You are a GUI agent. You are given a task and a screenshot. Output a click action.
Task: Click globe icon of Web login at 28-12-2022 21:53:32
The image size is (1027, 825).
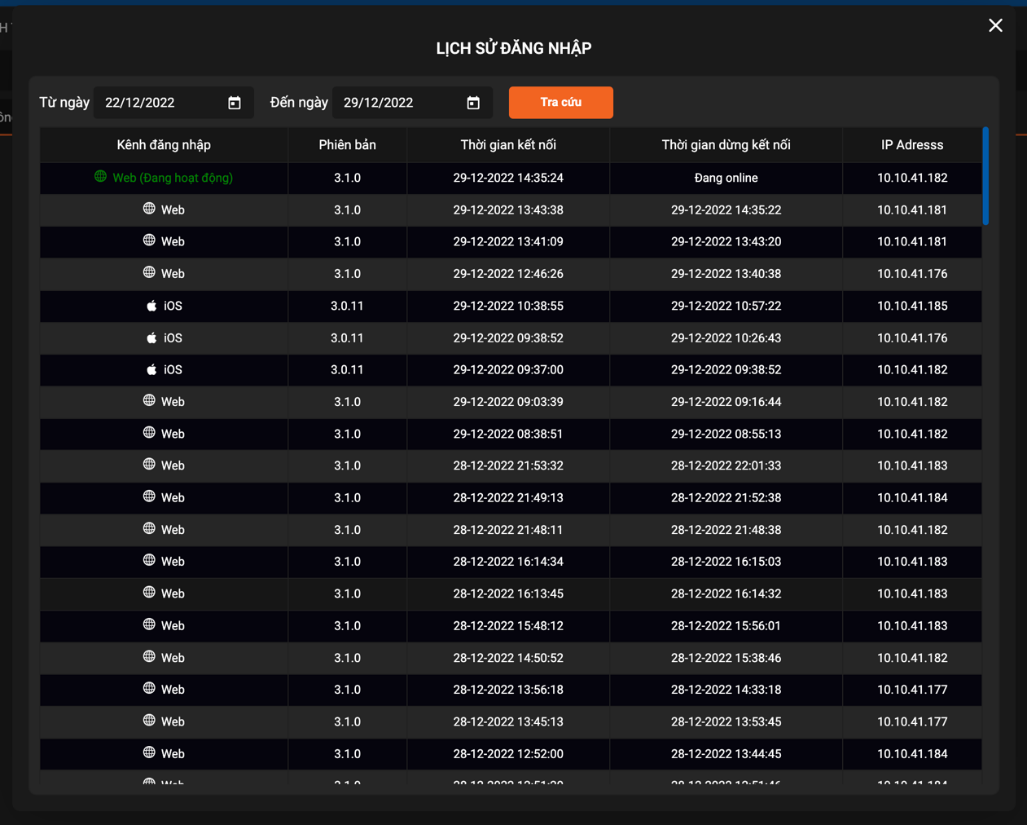coord(149,465)
